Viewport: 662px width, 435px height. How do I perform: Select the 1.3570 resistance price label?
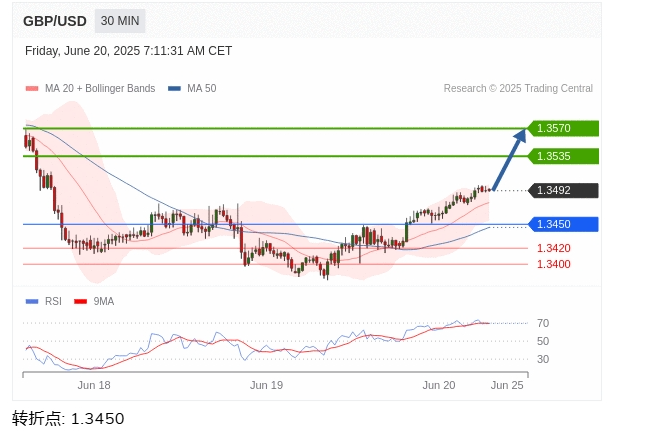pyautogui.click(x=563, y=128)
